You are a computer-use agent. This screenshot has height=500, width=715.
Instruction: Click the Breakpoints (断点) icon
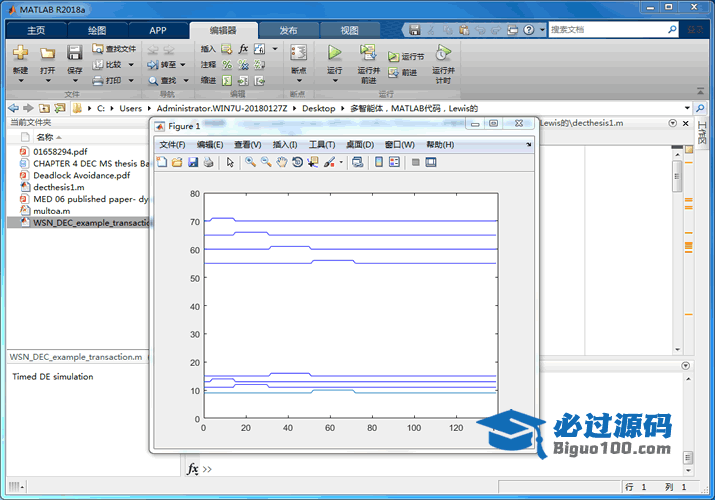click(x=299, y=53)
